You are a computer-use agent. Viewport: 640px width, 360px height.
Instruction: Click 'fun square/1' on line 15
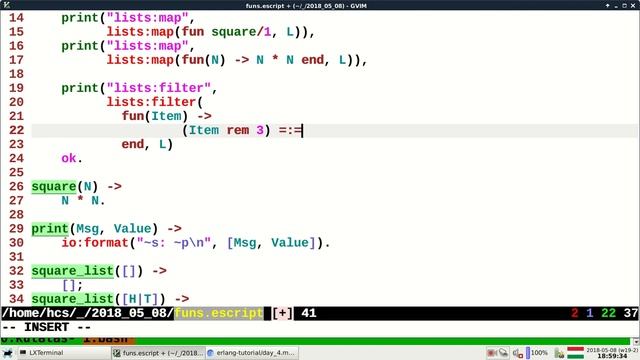coord(227,32)
